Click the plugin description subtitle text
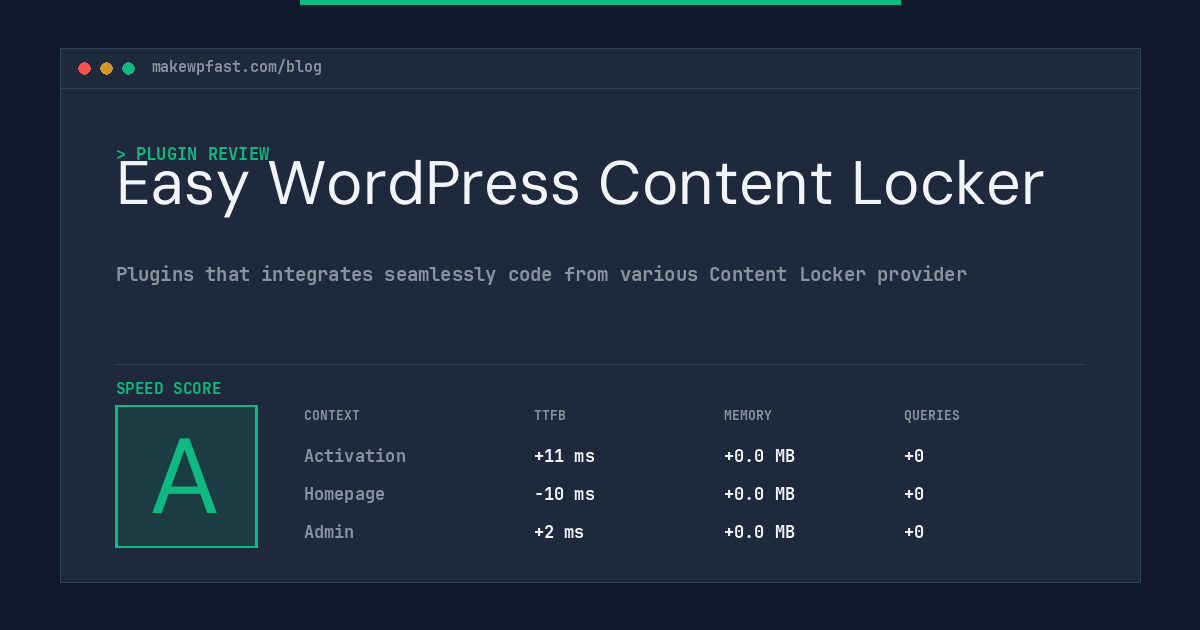 click(541, 274)
